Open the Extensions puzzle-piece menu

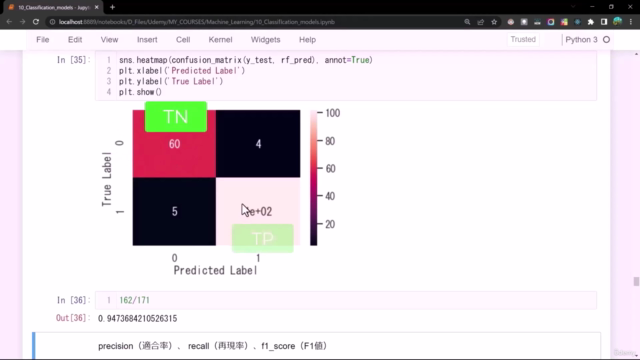(x=591, y=22)
